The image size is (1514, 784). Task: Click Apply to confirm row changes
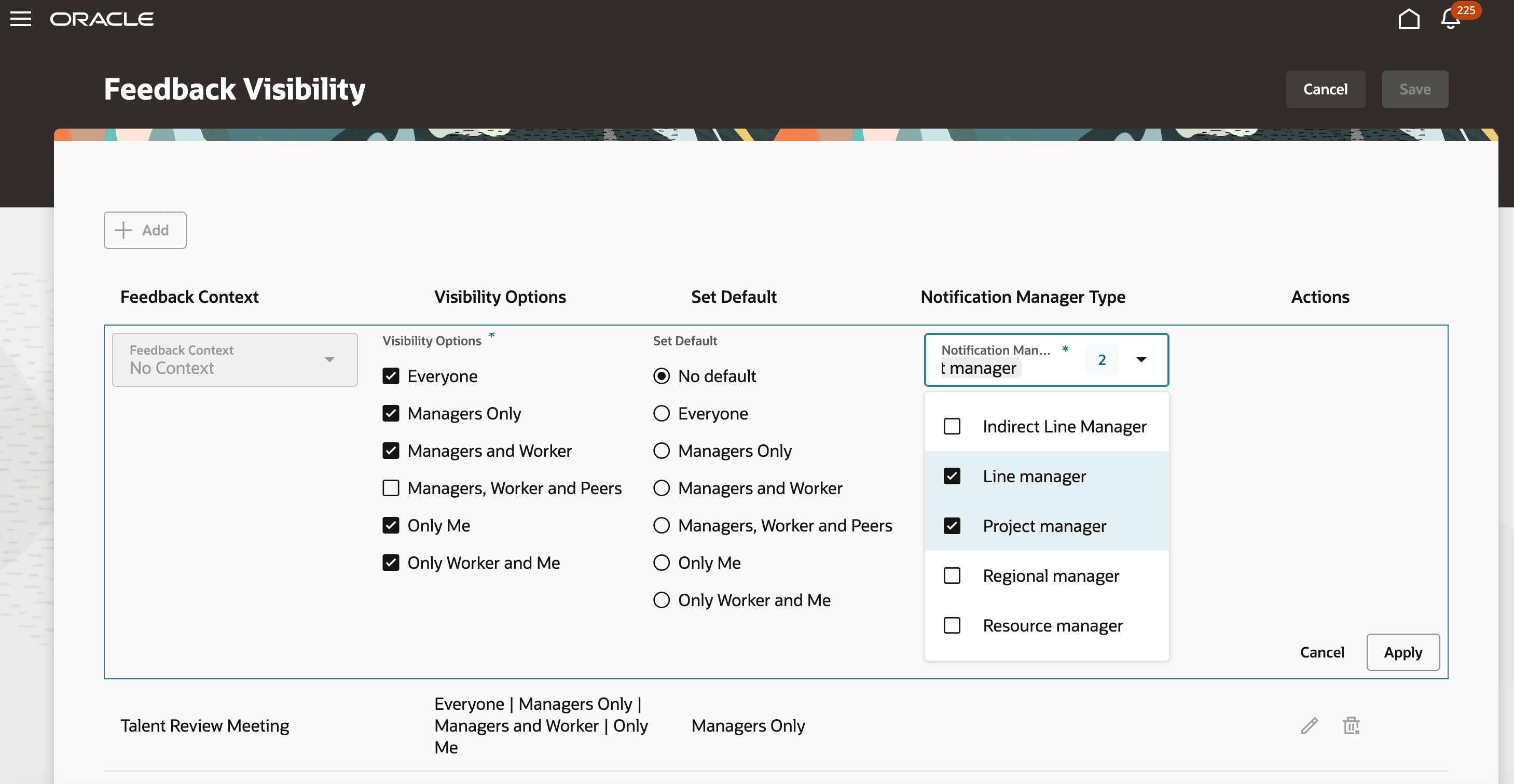[1402, 652]
